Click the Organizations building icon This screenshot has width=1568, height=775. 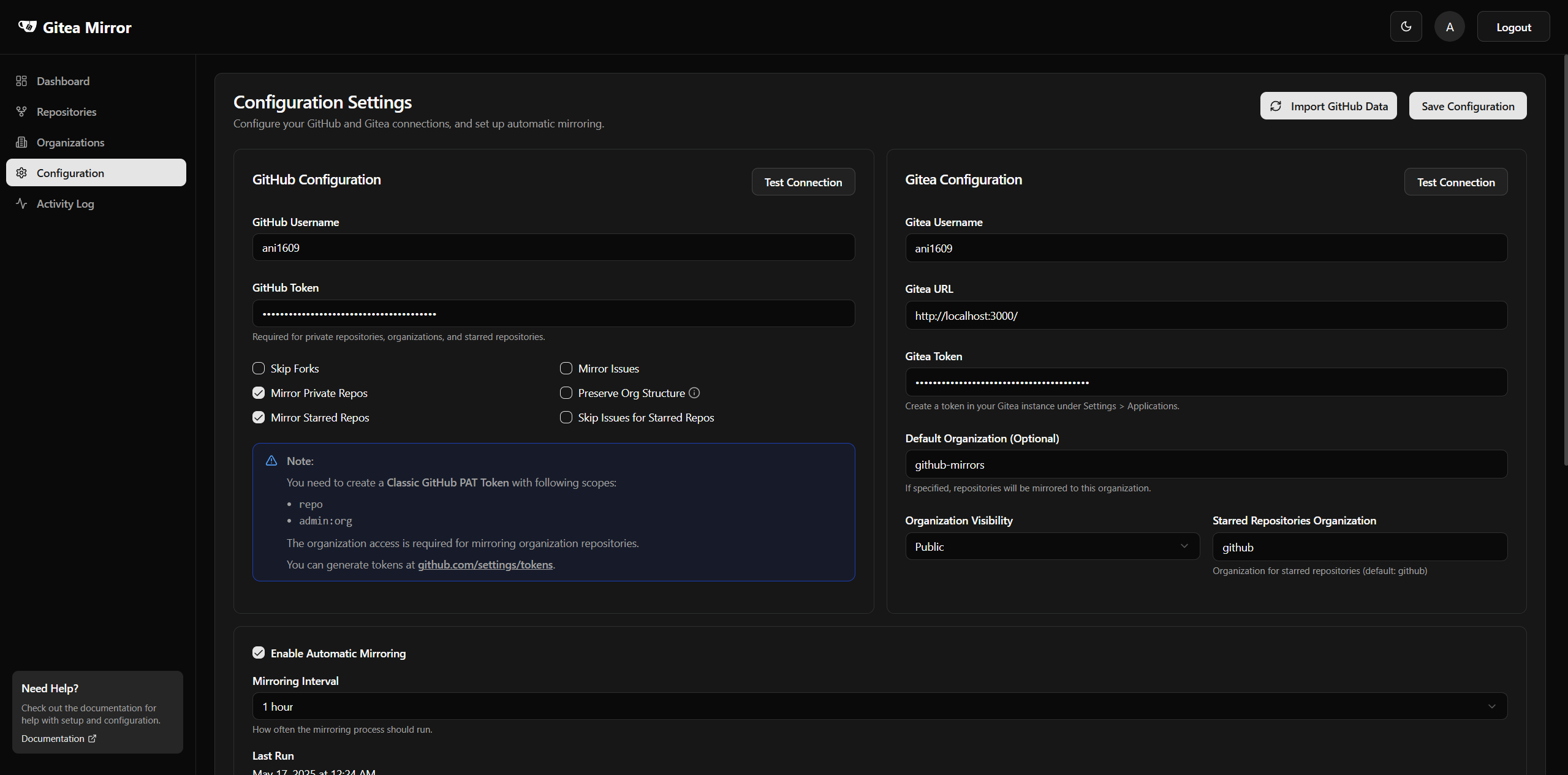click(x=21, y=142)
